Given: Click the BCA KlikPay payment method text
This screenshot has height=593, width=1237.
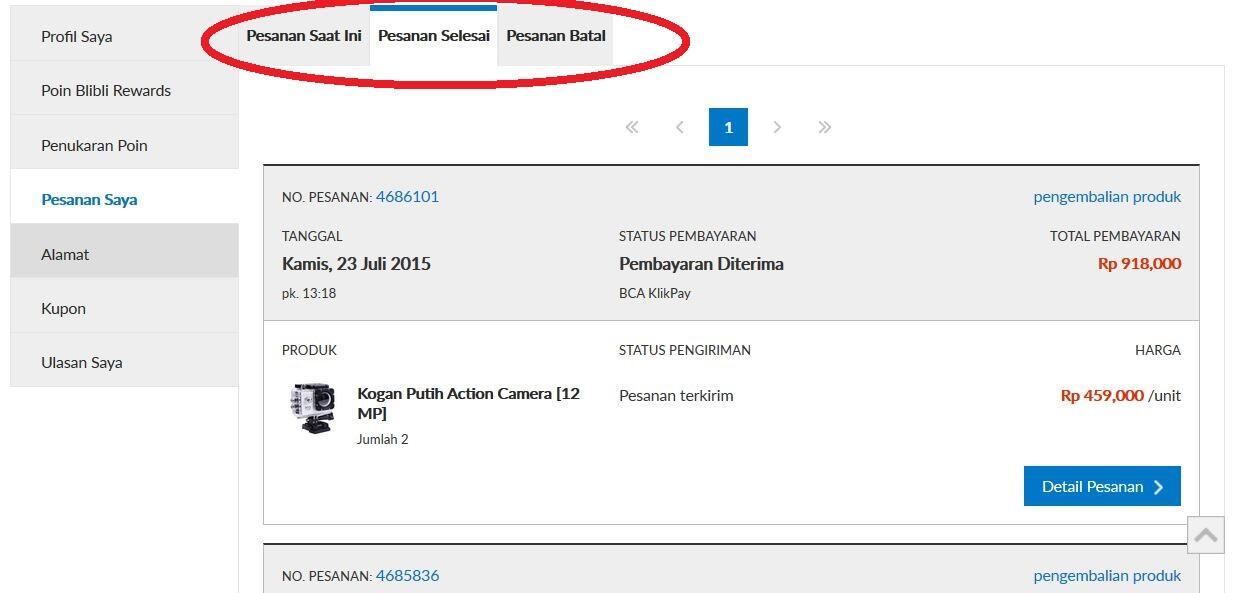Looking at the screenshot, I should [655, 293].
